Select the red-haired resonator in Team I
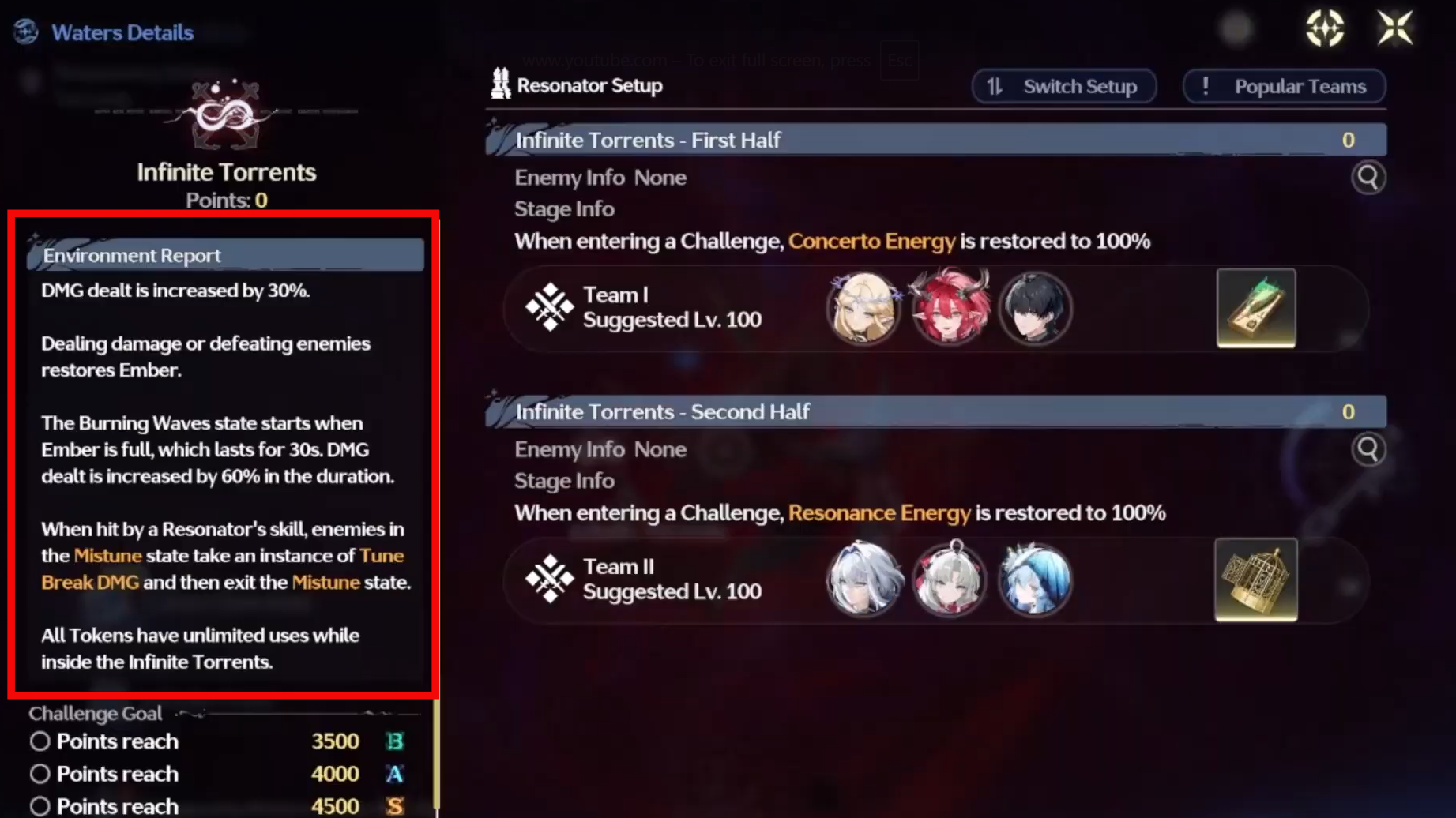Viewport: 1456px width, 818px height. [x=950, y=308]
